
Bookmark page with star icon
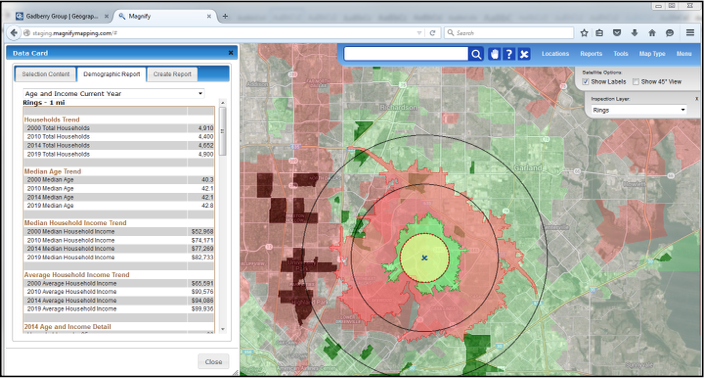(x=584, y=33)
